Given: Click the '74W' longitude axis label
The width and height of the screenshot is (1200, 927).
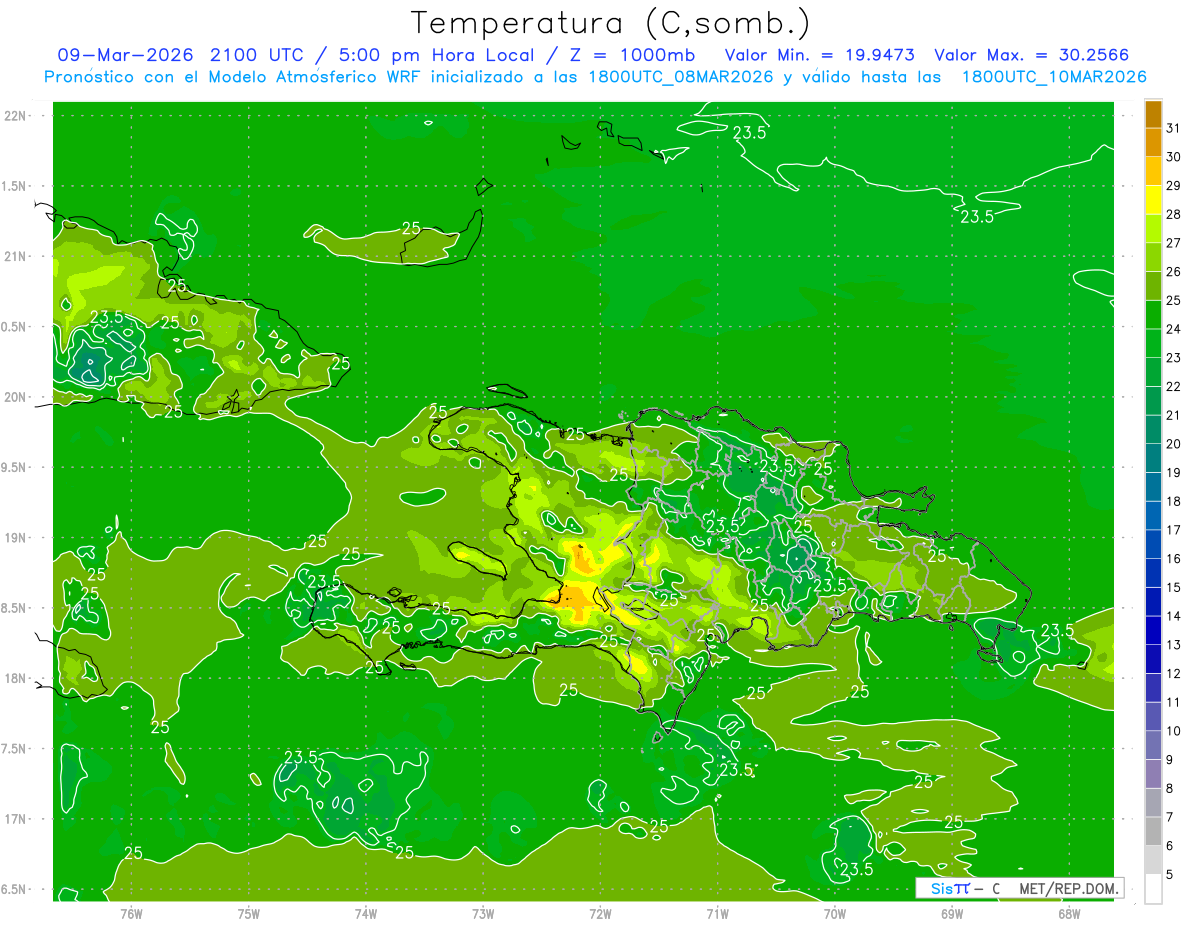Looking at the screenshot, I should 365,913.
